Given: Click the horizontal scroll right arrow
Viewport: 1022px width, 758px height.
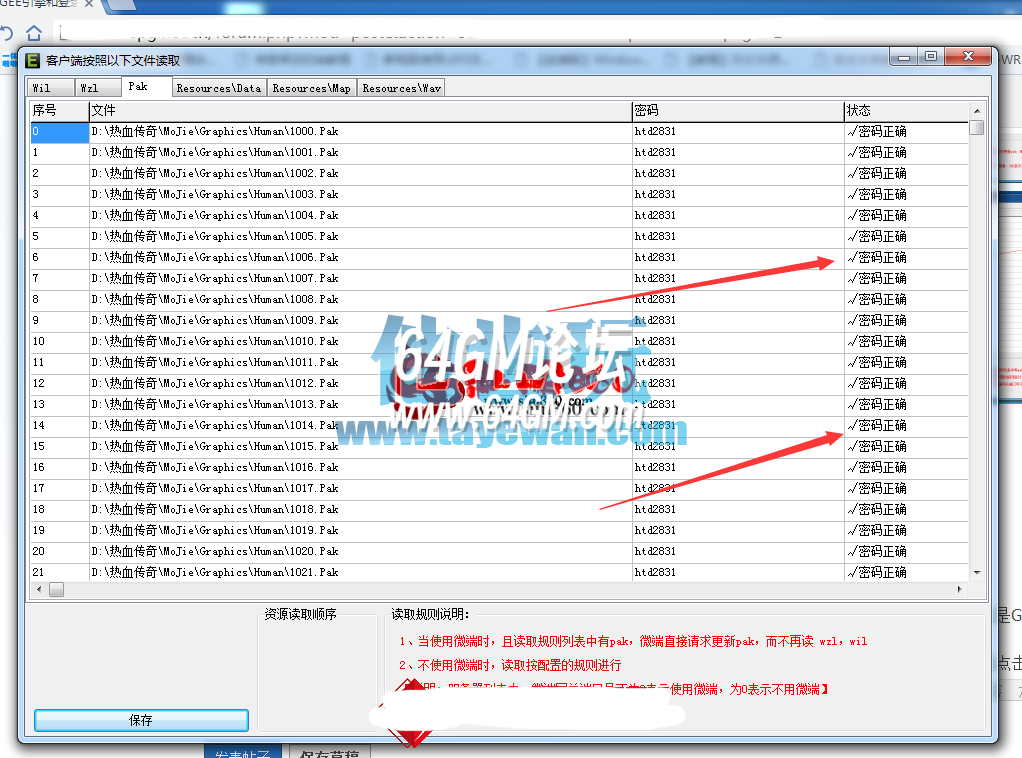Looking at the screenshot, I should [x=959, y=589].
